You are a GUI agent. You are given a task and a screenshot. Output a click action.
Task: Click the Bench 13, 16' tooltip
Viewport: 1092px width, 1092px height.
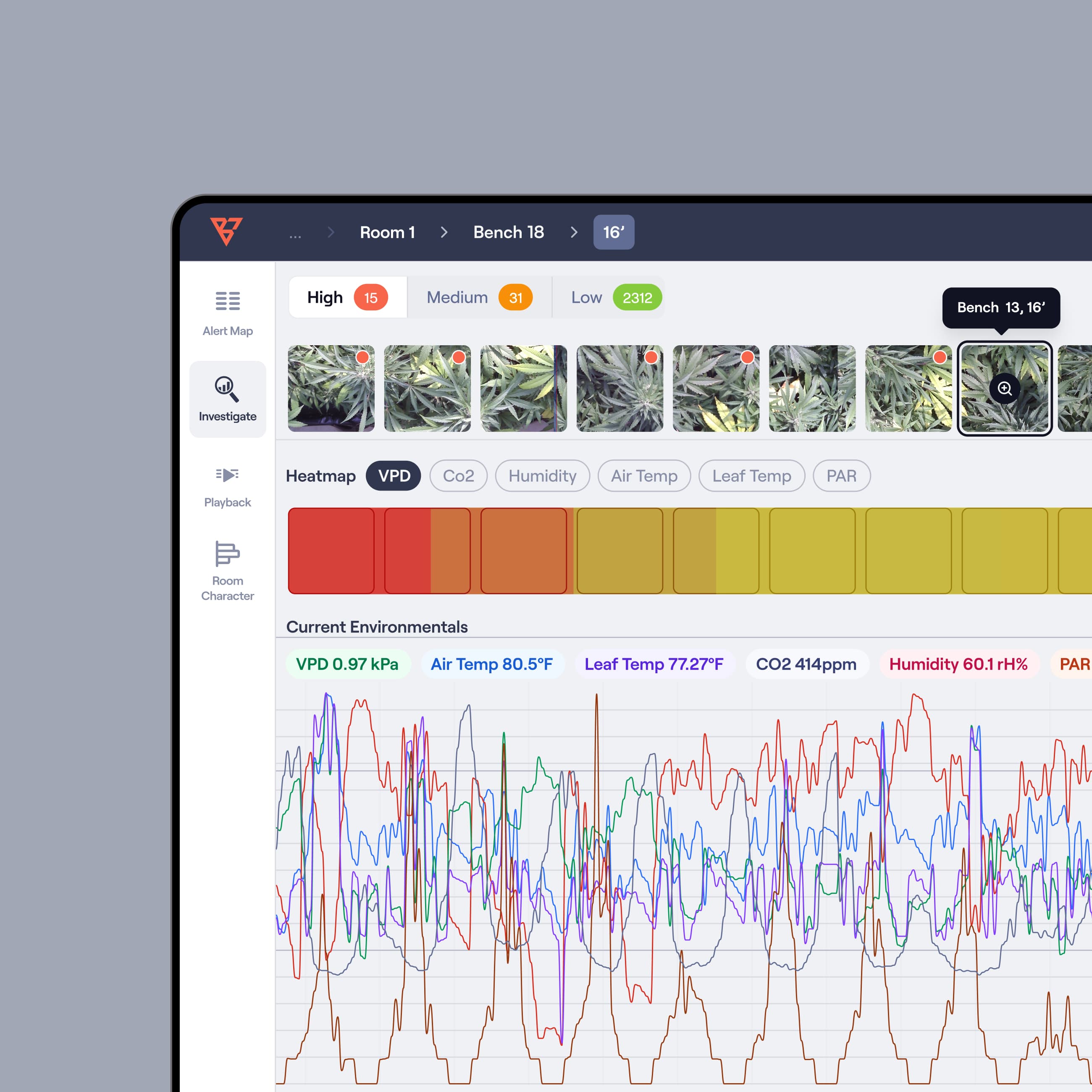click(1001, 307)
